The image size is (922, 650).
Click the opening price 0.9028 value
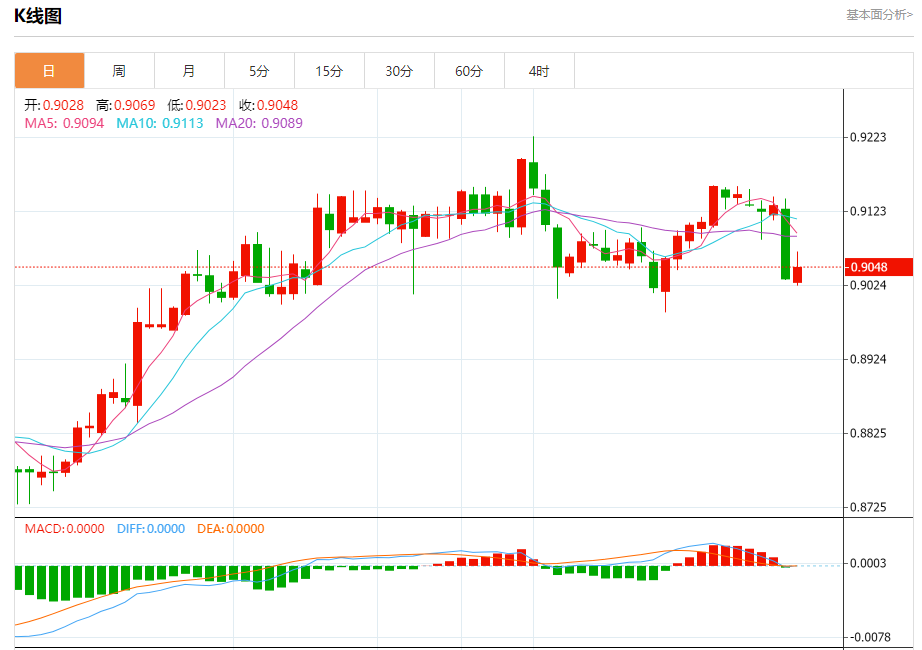tap(64, 105)
